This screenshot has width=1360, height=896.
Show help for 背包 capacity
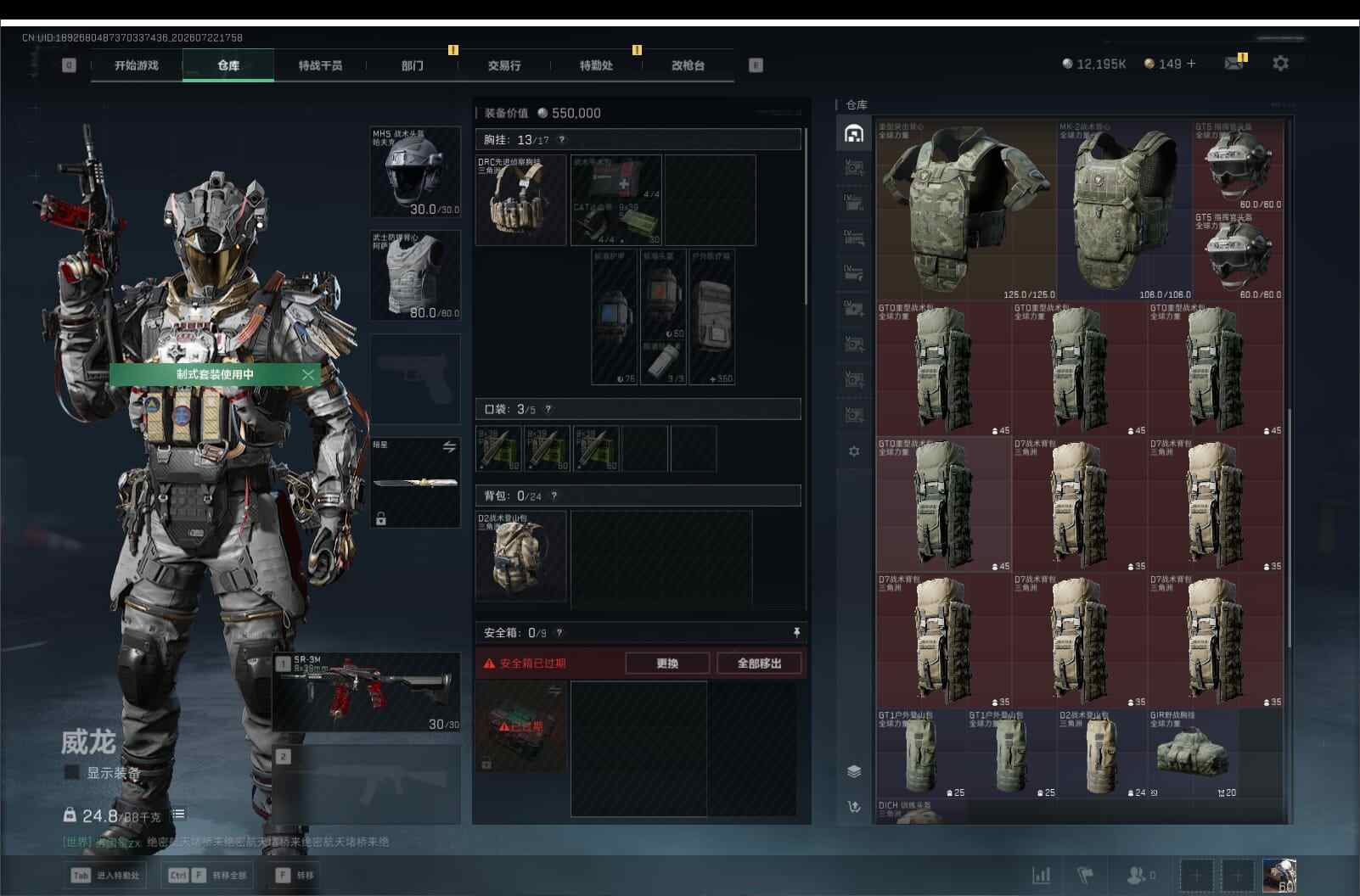coord(554,496)
